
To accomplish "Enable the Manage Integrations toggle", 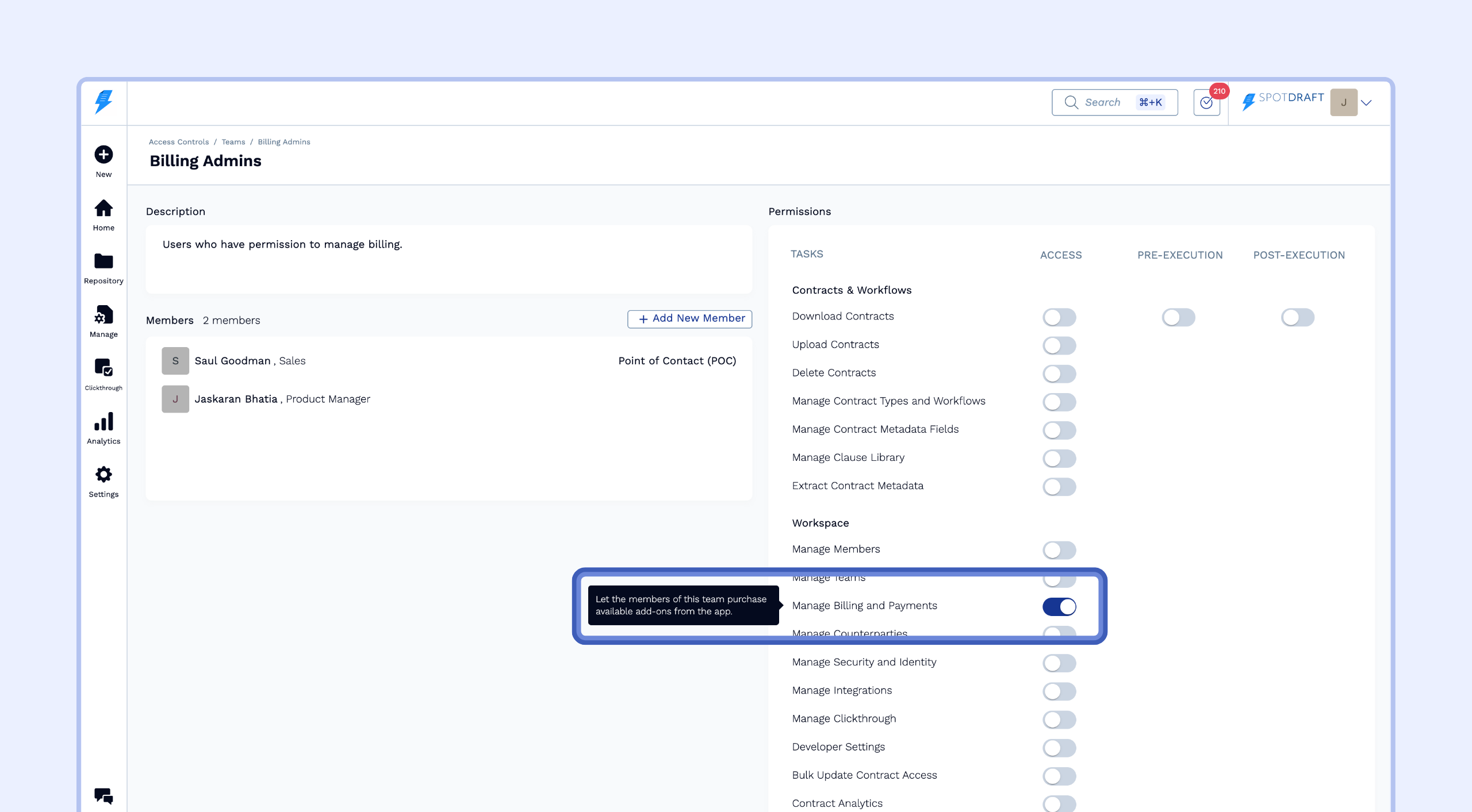I will (1059, 691).
